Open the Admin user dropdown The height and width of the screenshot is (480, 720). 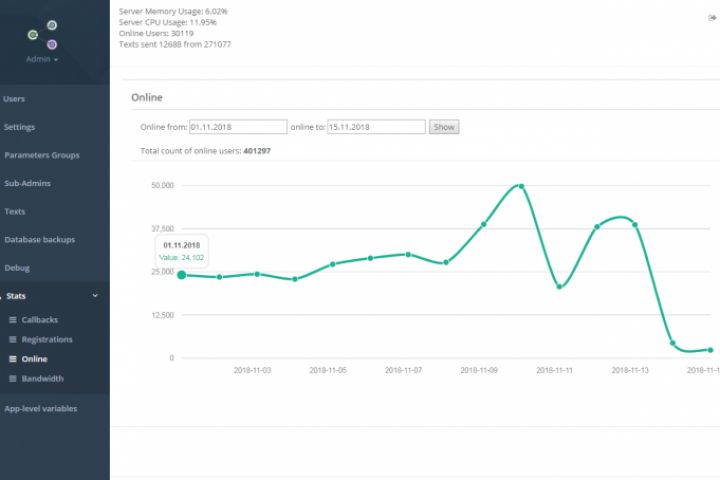coord(42,60)
